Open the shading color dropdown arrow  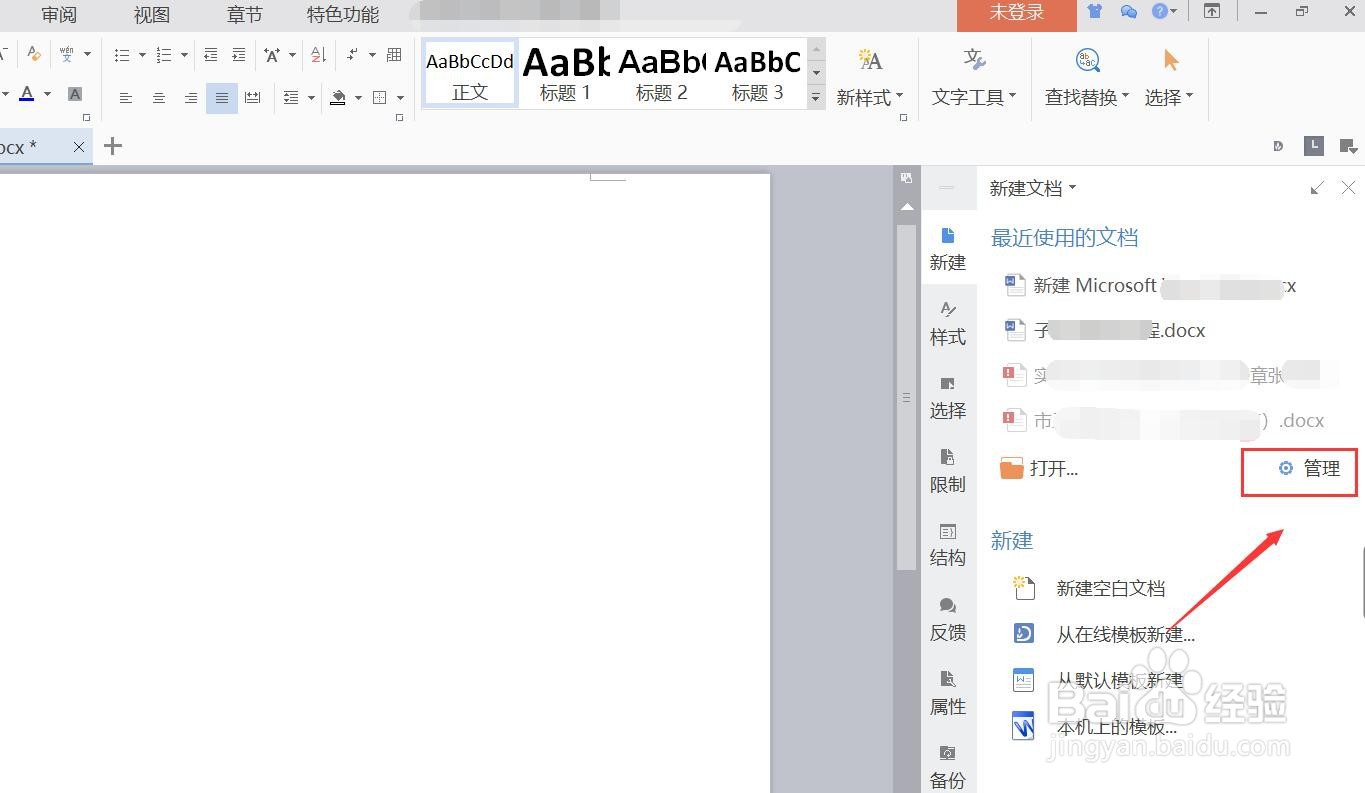click(x=358, y=98)
